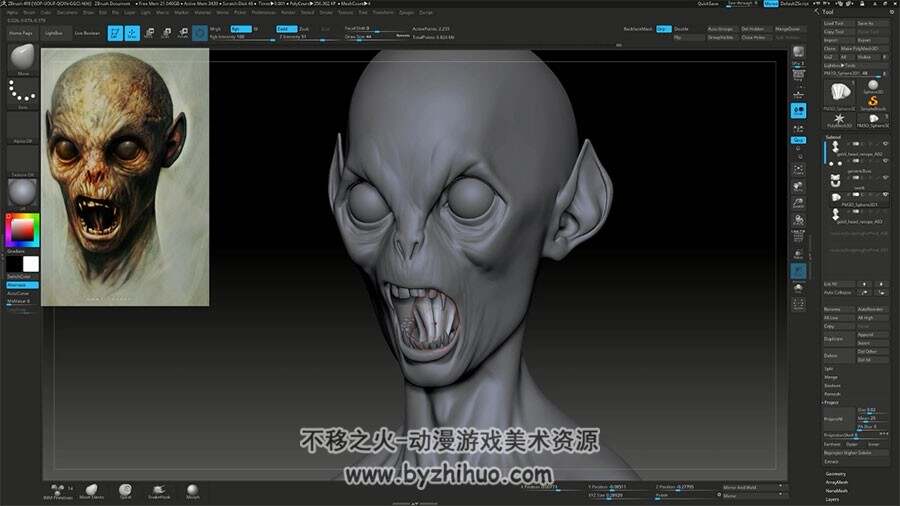Select the Morph brush

click(x=193, y=492)
